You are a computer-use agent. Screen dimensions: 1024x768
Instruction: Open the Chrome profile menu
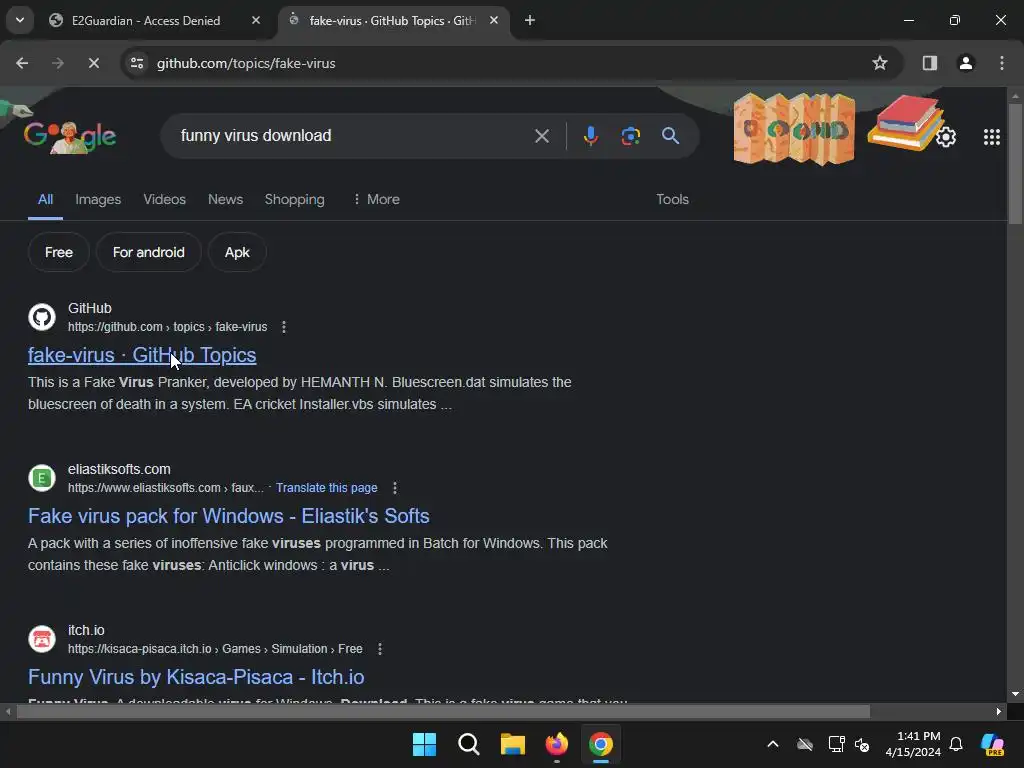coord(965,63)
